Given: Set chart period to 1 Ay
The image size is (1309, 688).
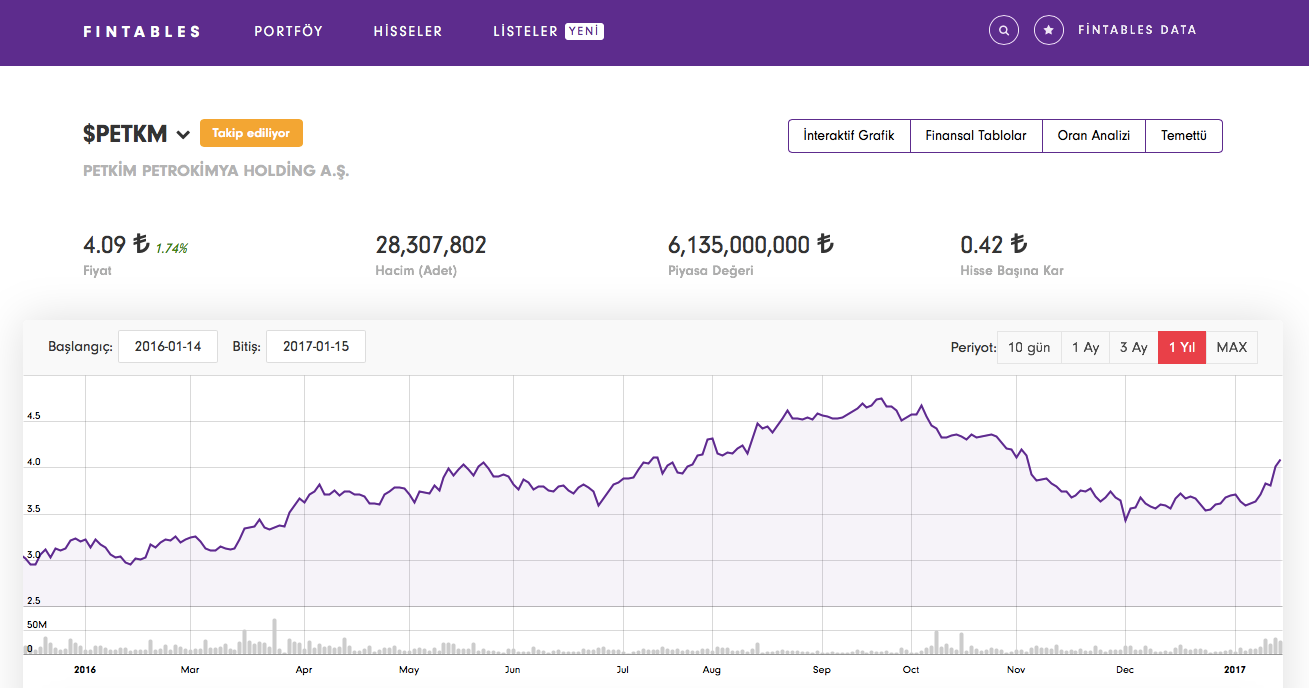Looking at the screenshot, I should click(x=1085, y=347).
